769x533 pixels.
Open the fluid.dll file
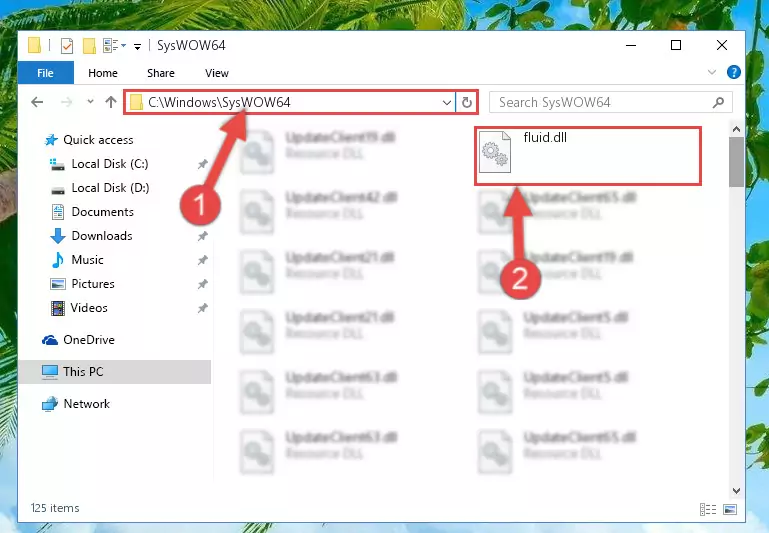click(x=588, y=155)
